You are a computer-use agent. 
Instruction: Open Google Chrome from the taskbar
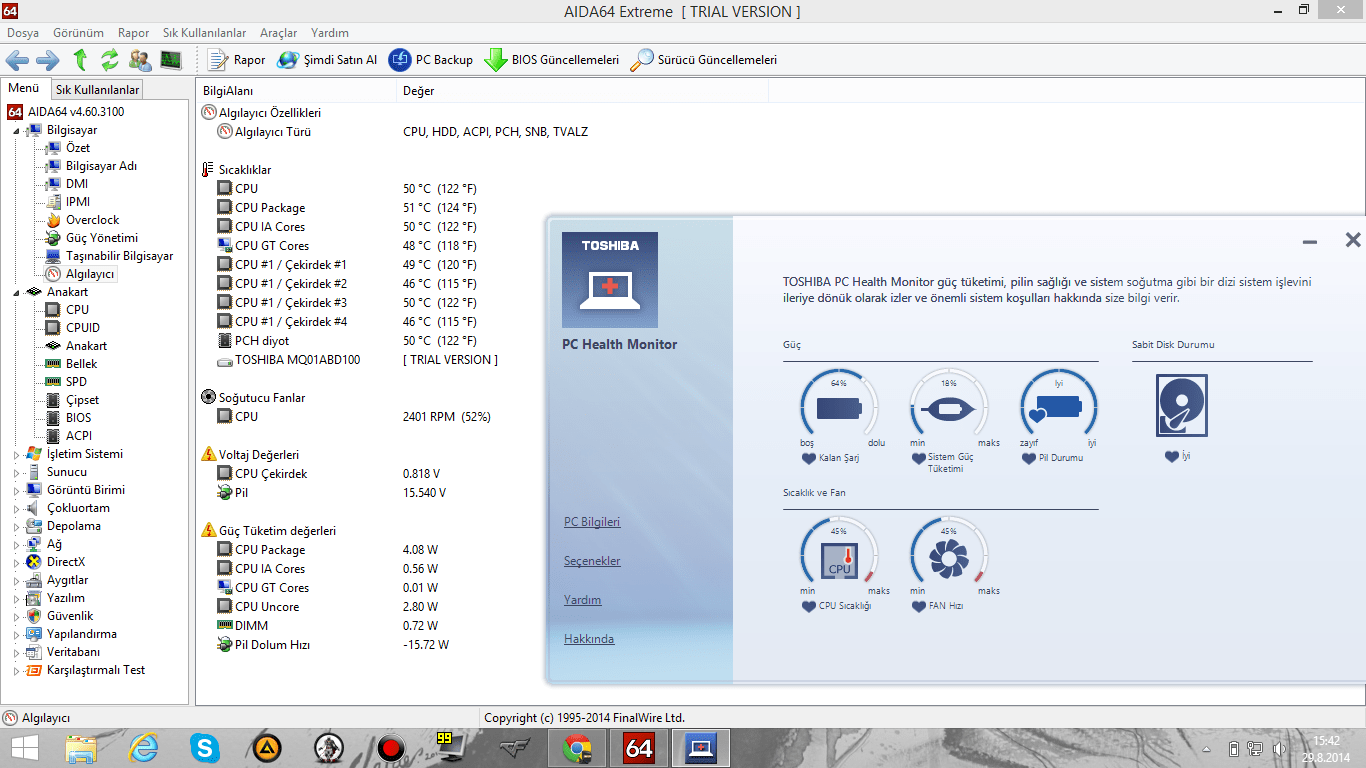click(x=576, y=748)
